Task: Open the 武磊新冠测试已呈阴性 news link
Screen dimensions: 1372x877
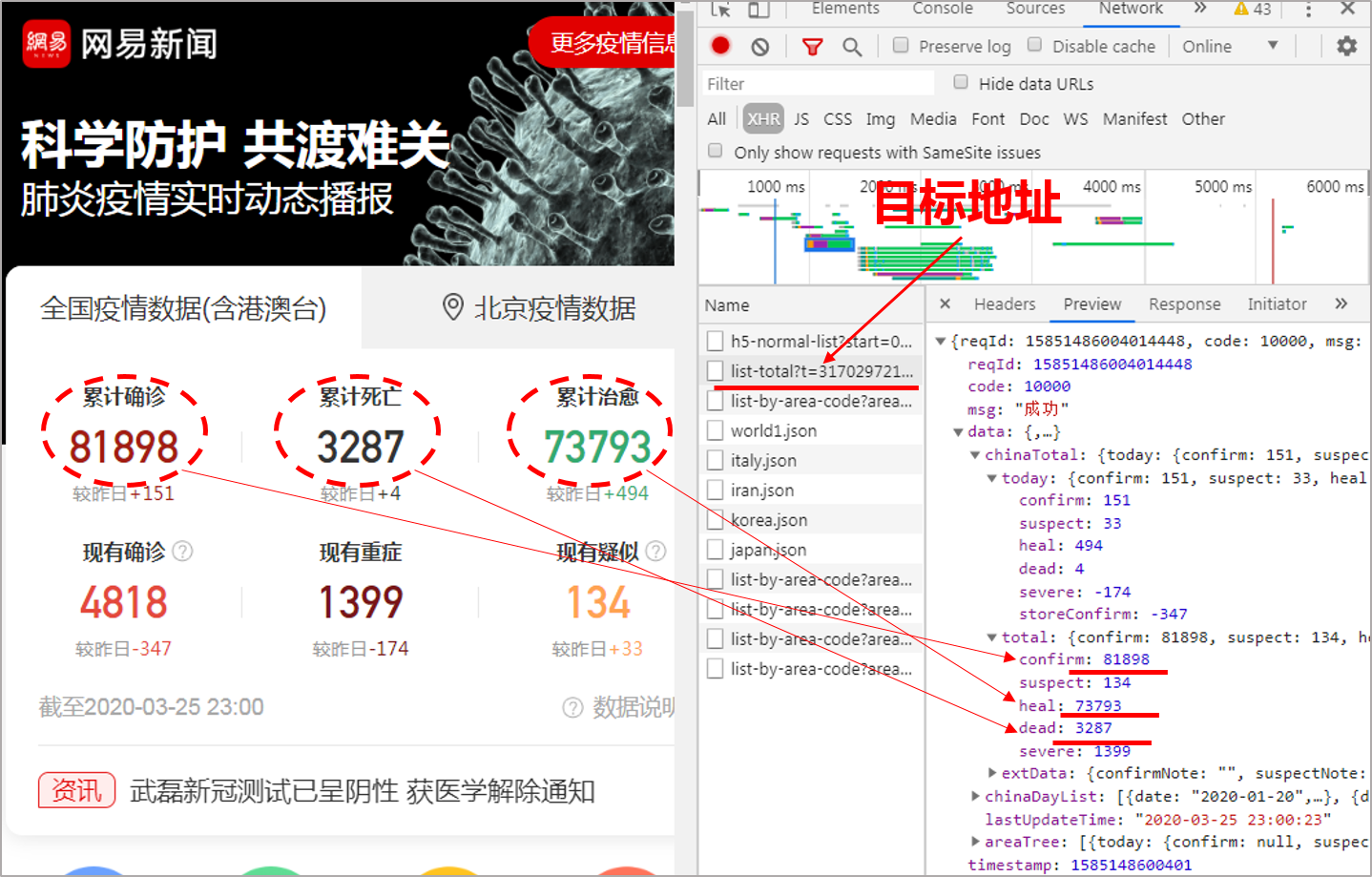Action: pyautogui.click(x=363, y=791)
